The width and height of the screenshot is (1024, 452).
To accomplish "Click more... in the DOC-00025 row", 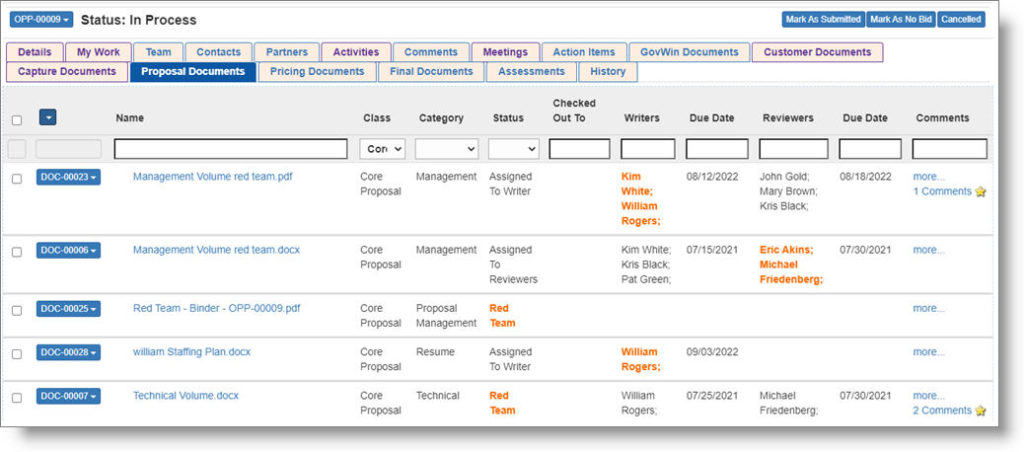I will 929,308.
